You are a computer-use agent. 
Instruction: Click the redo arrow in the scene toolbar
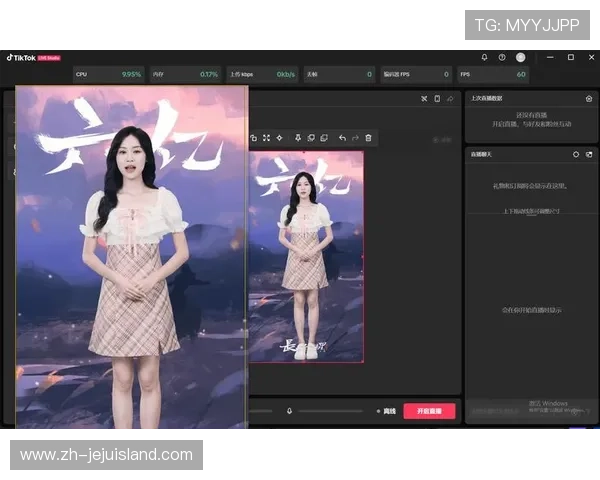point(355,138)
